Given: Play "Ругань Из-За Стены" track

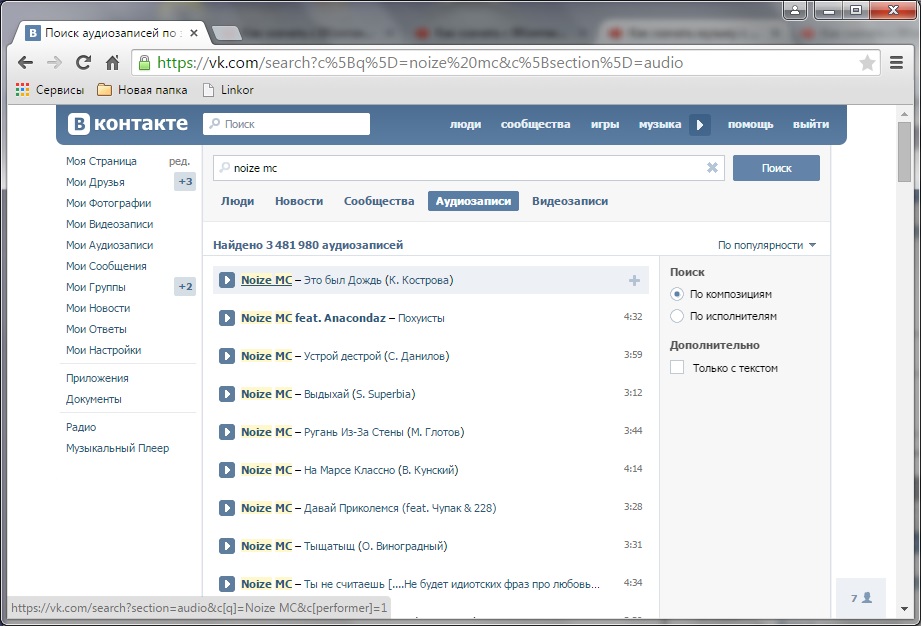Looking at the screenshot, I should click(227, 432).
